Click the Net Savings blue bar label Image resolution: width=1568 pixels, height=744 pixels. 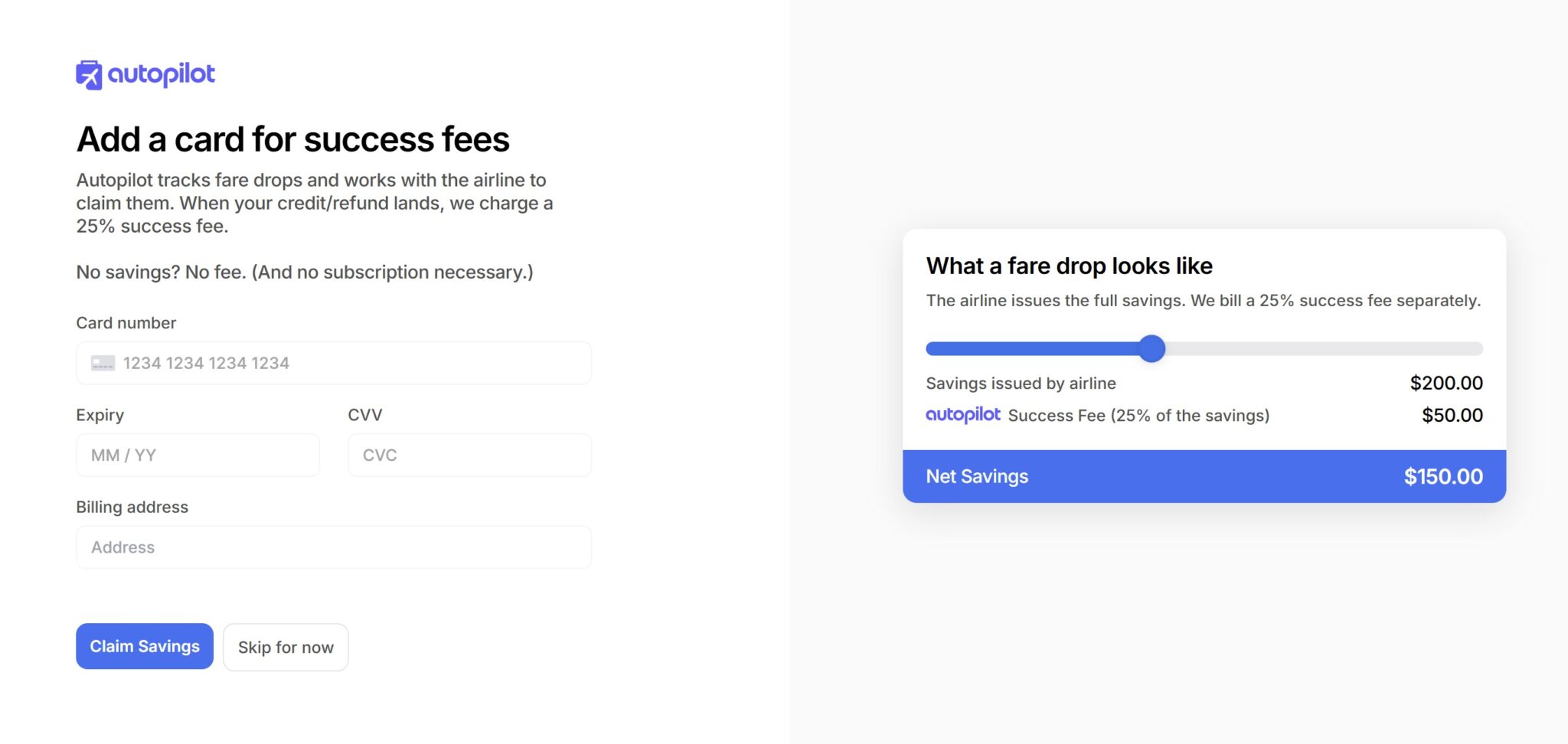977,477
